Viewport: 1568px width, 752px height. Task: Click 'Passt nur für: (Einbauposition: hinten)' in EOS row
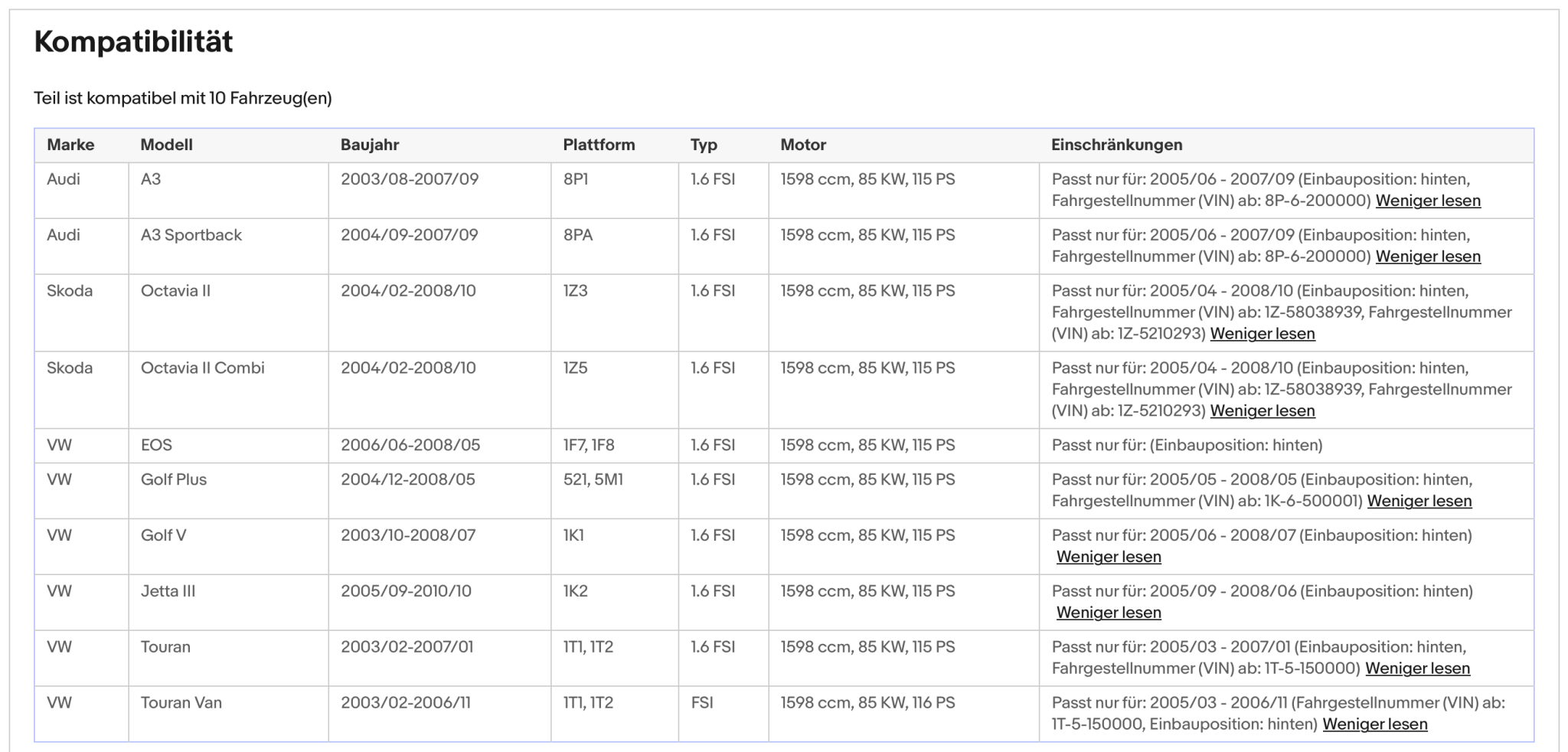(1187, 445)
